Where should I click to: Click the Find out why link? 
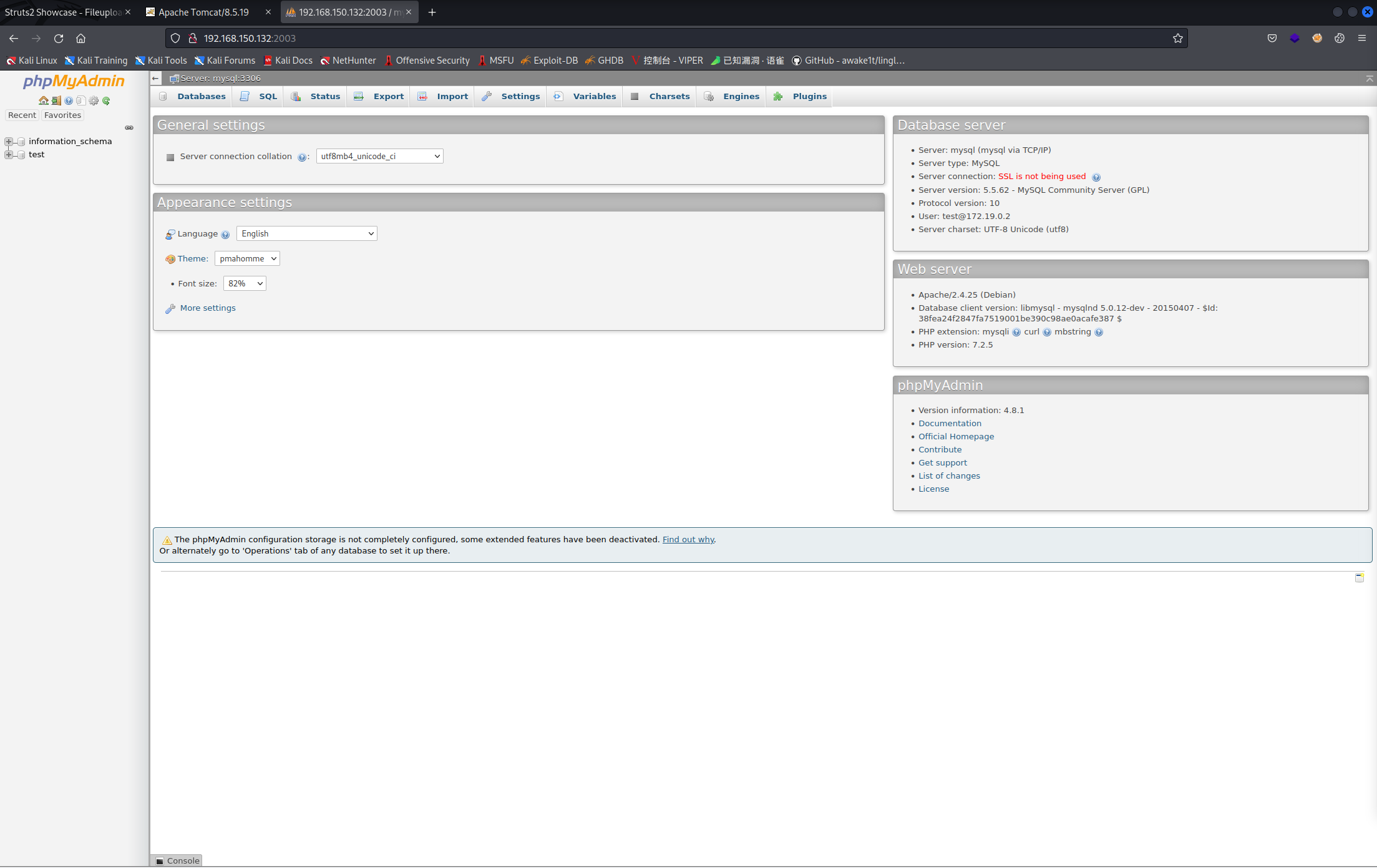[x=688, y=540]
